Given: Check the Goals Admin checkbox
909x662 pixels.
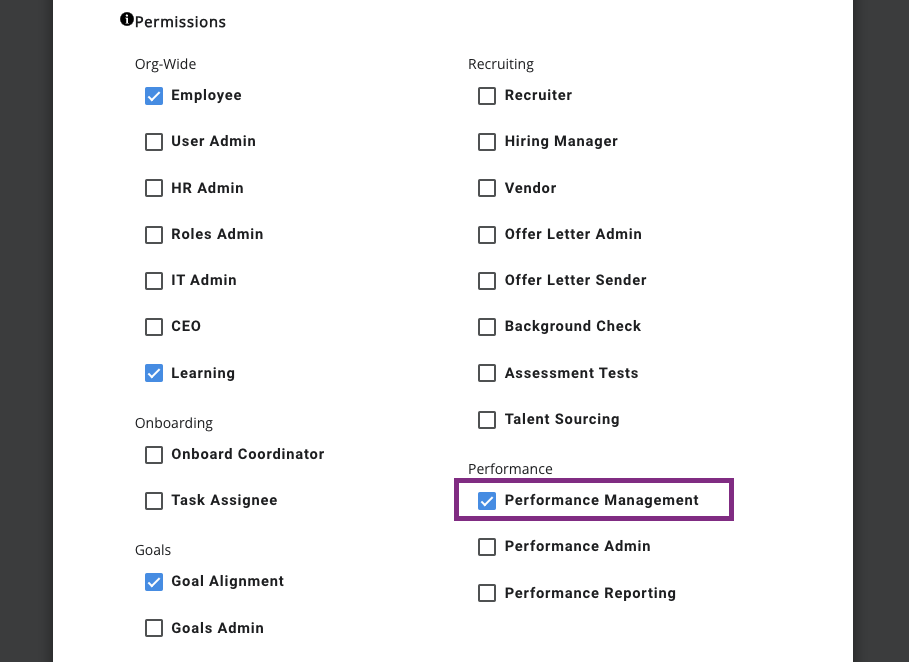Looking at the screenshot, I should click(154, 628).
